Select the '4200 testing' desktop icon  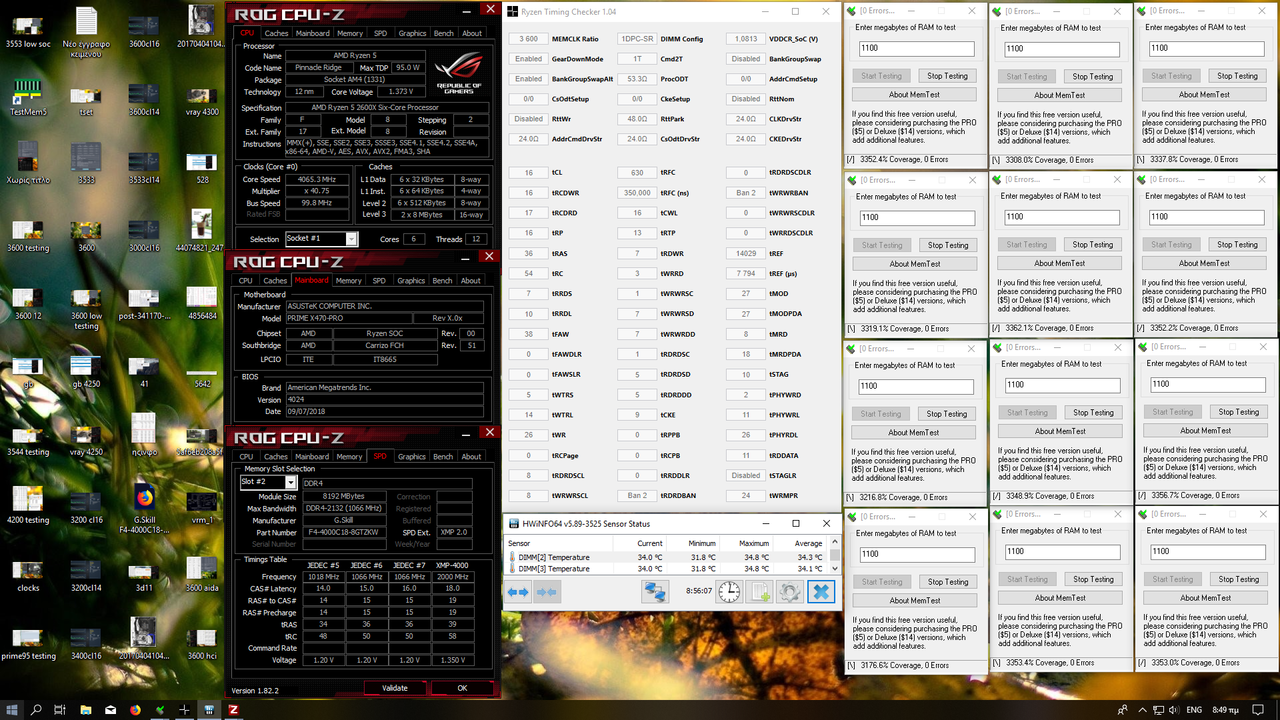tap(29, 503)
